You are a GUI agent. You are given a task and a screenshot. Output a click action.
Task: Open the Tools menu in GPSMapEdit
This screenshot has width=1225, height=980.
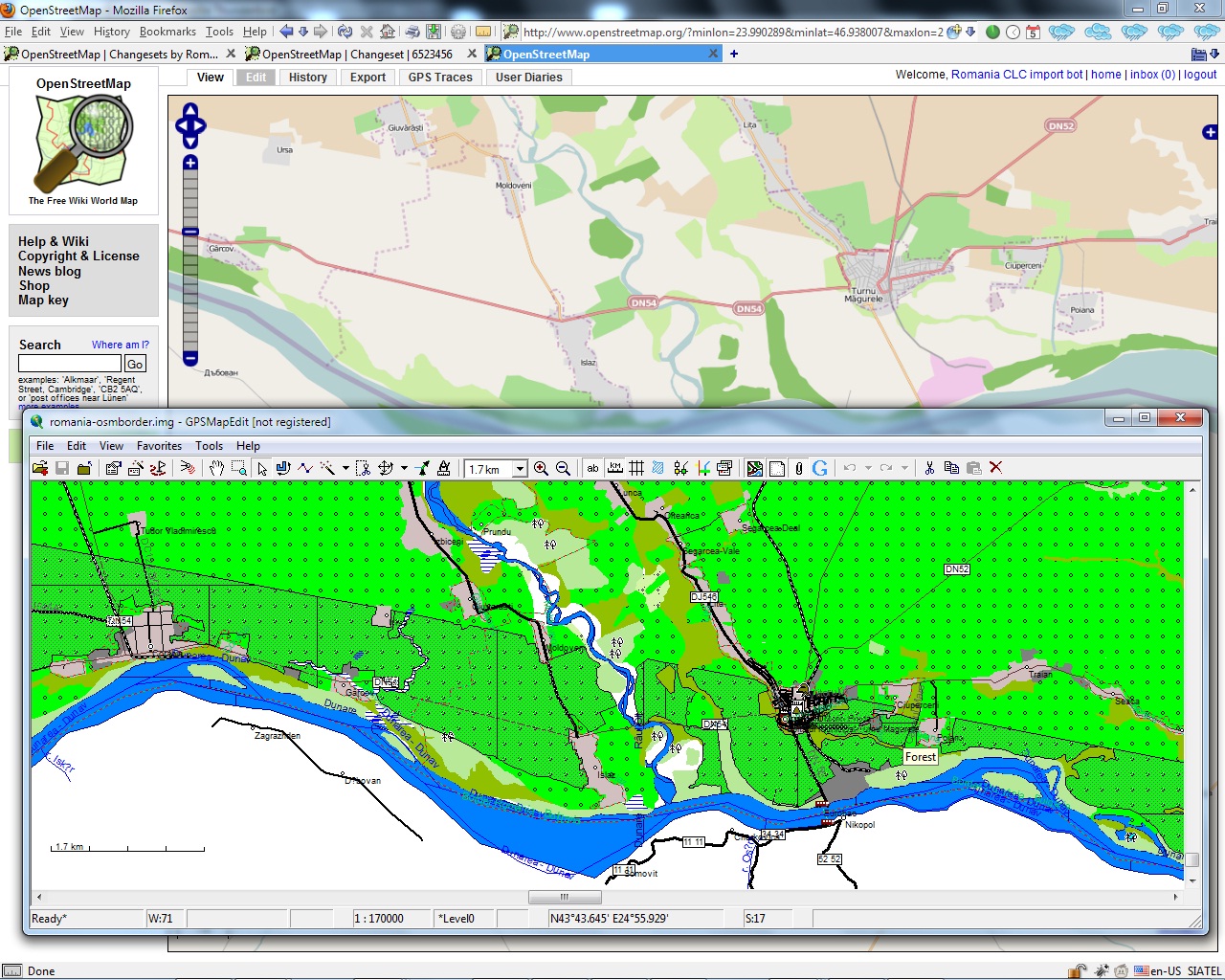point(209,446)
